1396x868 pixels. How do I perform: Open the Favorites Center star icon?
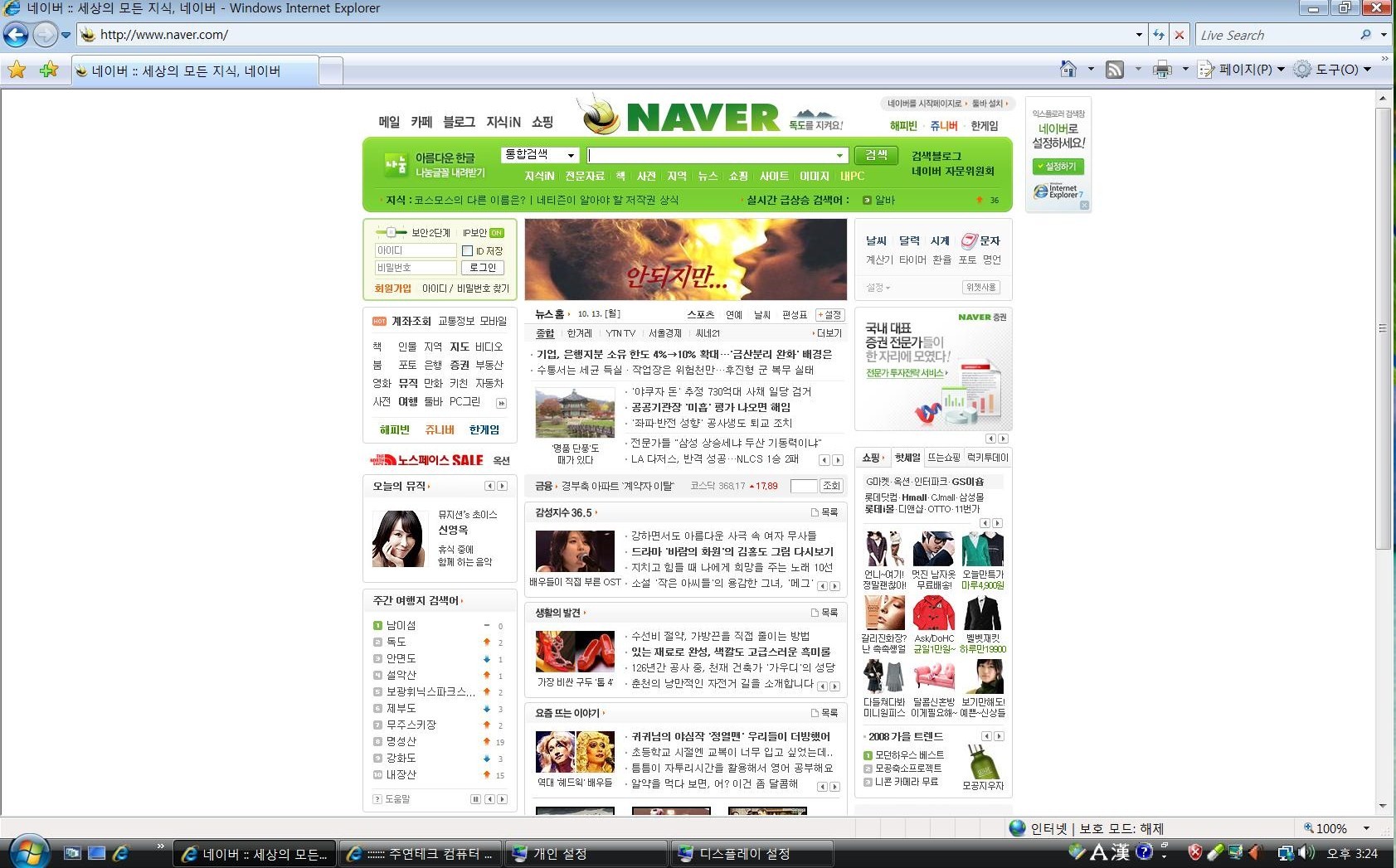[17, 70]
